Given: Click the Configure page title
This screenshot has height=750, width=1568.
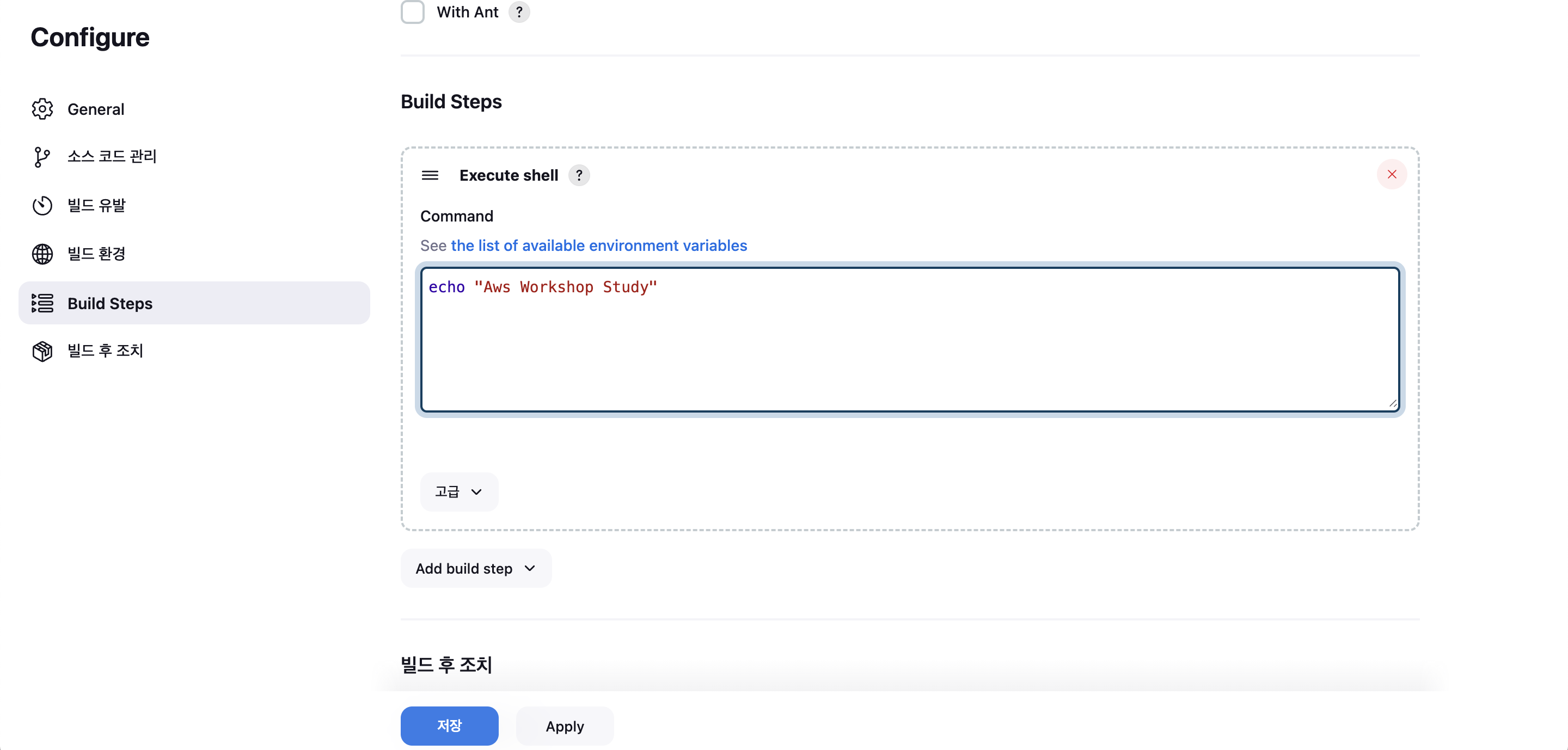Looking at the screenshot, I should pyautogui.click(x=90, y=38).
